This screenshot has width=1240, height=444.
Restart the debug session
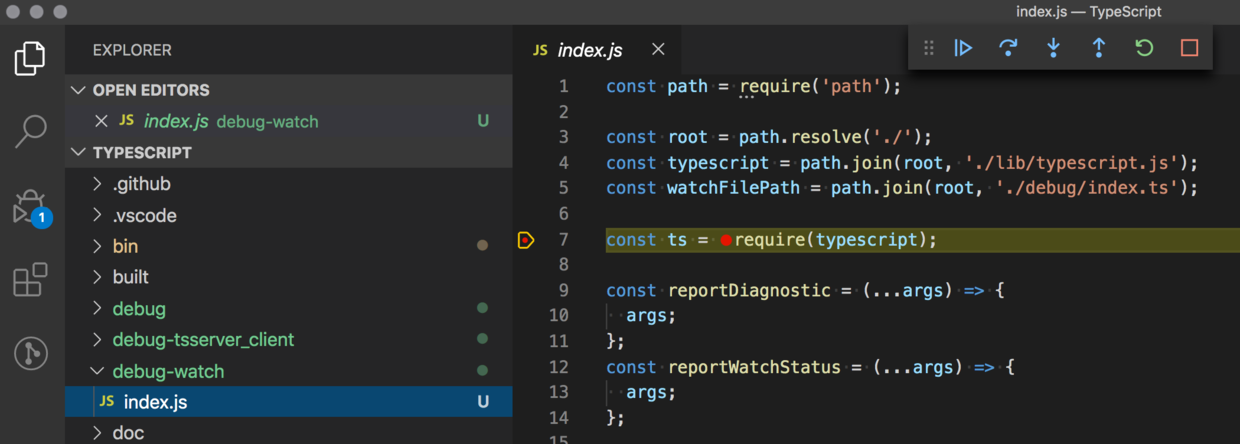pos(1144,48)
